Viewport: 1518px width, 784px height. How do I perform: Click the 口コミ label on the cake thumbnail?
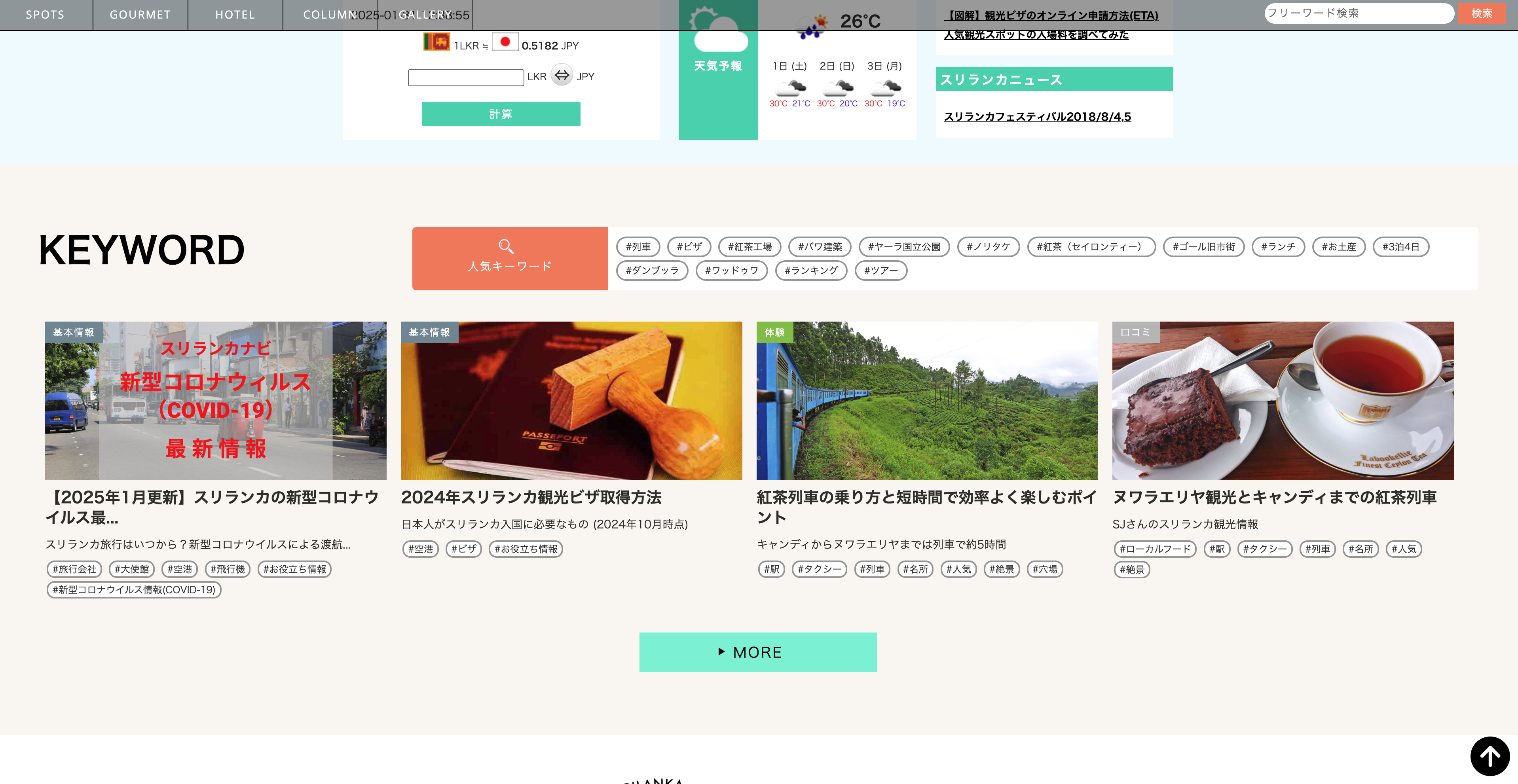click(1136, 332)
